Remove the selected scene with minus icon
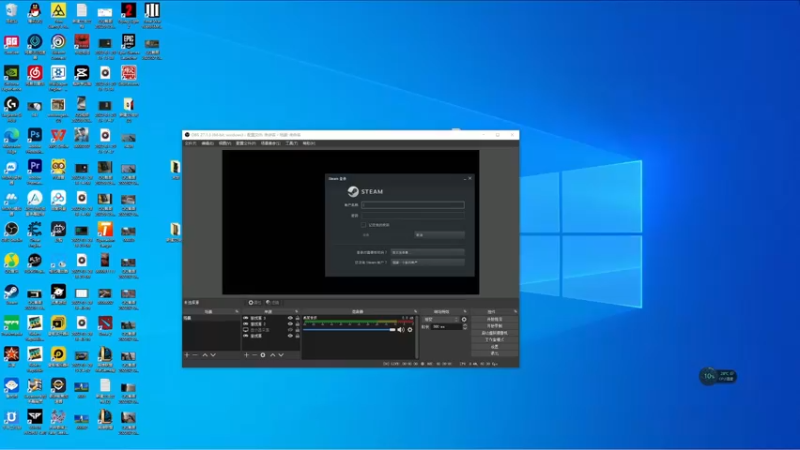The height and width of the screenshot is (450, 800). pyautogui.click(x=195, y=355)
